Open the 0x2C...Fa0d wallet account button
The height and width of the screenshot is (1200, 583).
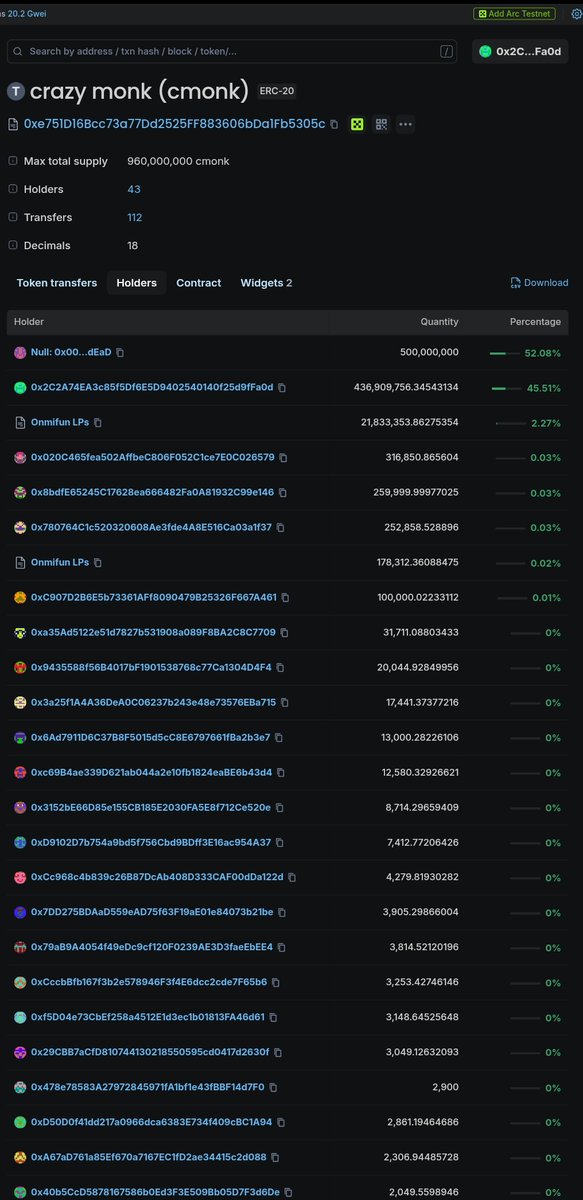[520, 51]
